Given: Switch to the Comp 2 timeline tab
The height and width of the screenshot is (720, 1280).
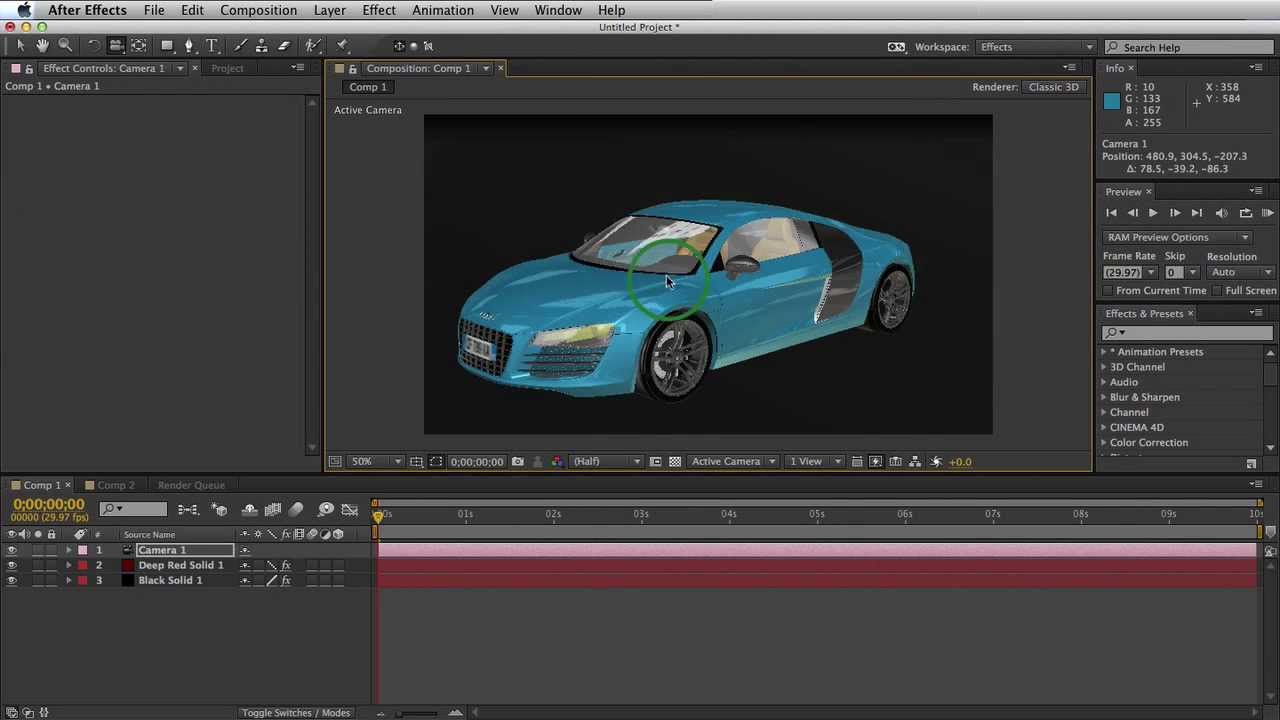Looking at the screenshot, I should tap(115, 485).
